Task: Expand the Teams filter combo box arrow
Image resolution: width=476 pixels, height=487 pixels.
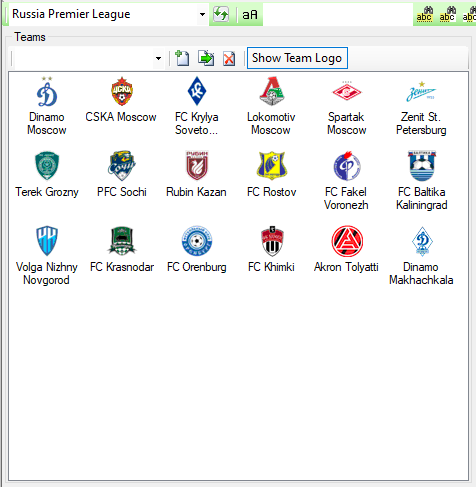Action: coord(158,59)
